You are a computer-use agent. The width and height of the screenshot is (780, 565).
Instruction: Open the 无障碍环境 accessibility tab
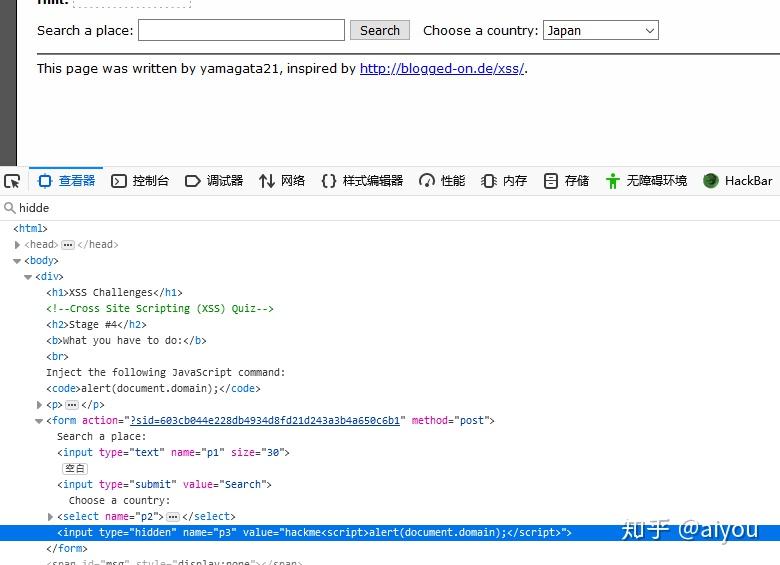click(x=646, y=181)
